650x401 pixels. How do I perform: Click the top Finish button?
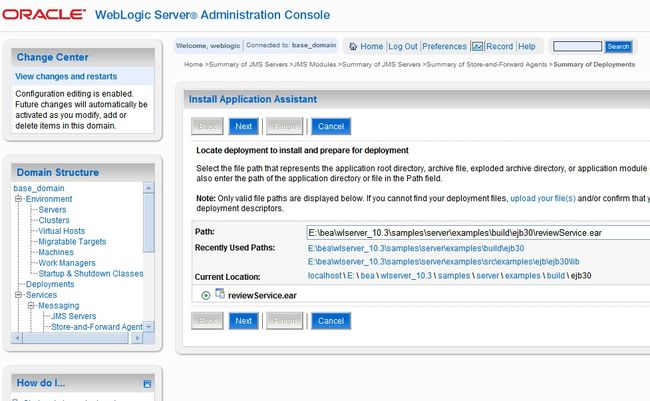click(284, 126)
